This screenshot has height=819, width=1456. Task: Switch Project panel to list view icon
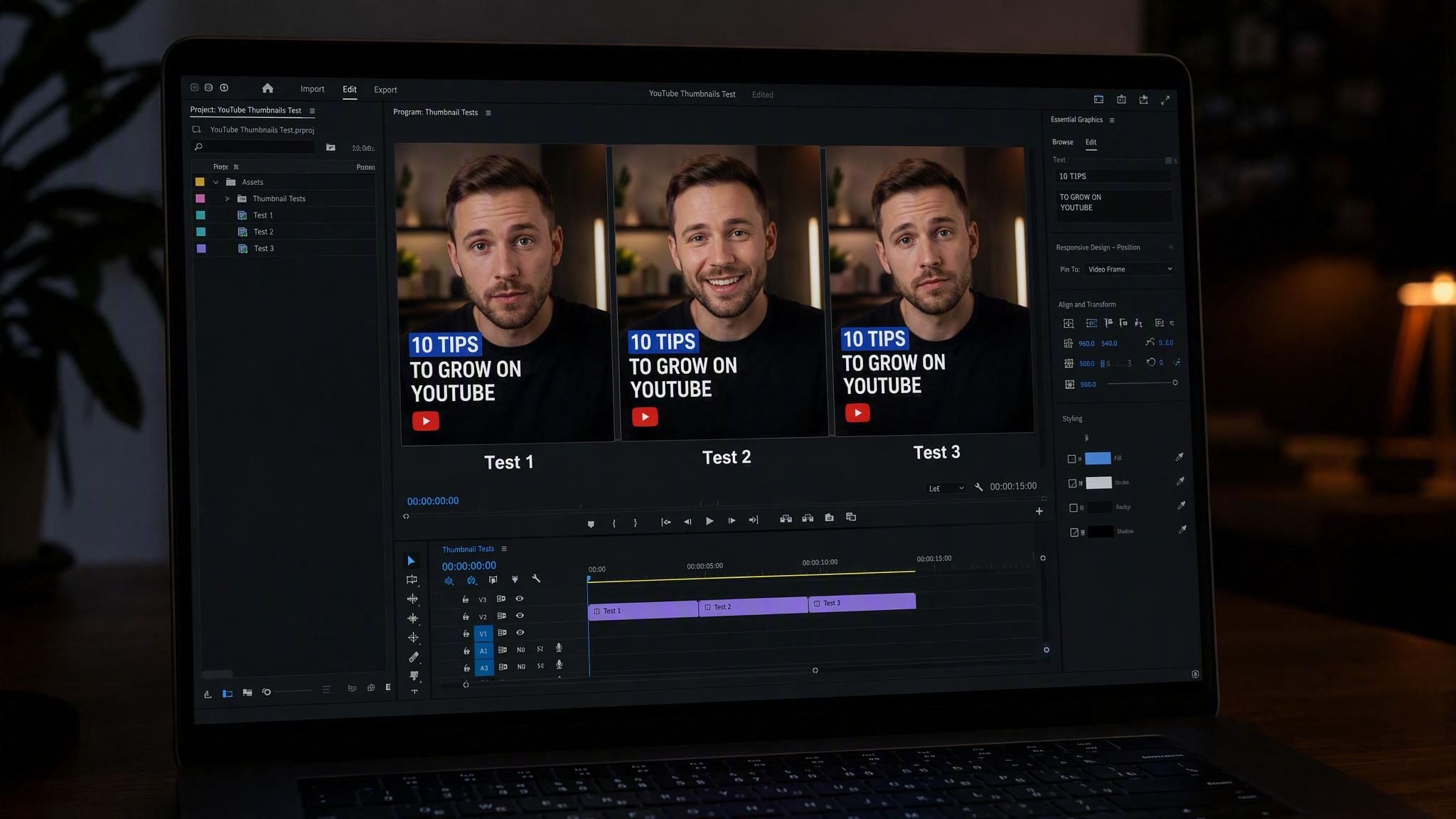[x=227, y=694]
